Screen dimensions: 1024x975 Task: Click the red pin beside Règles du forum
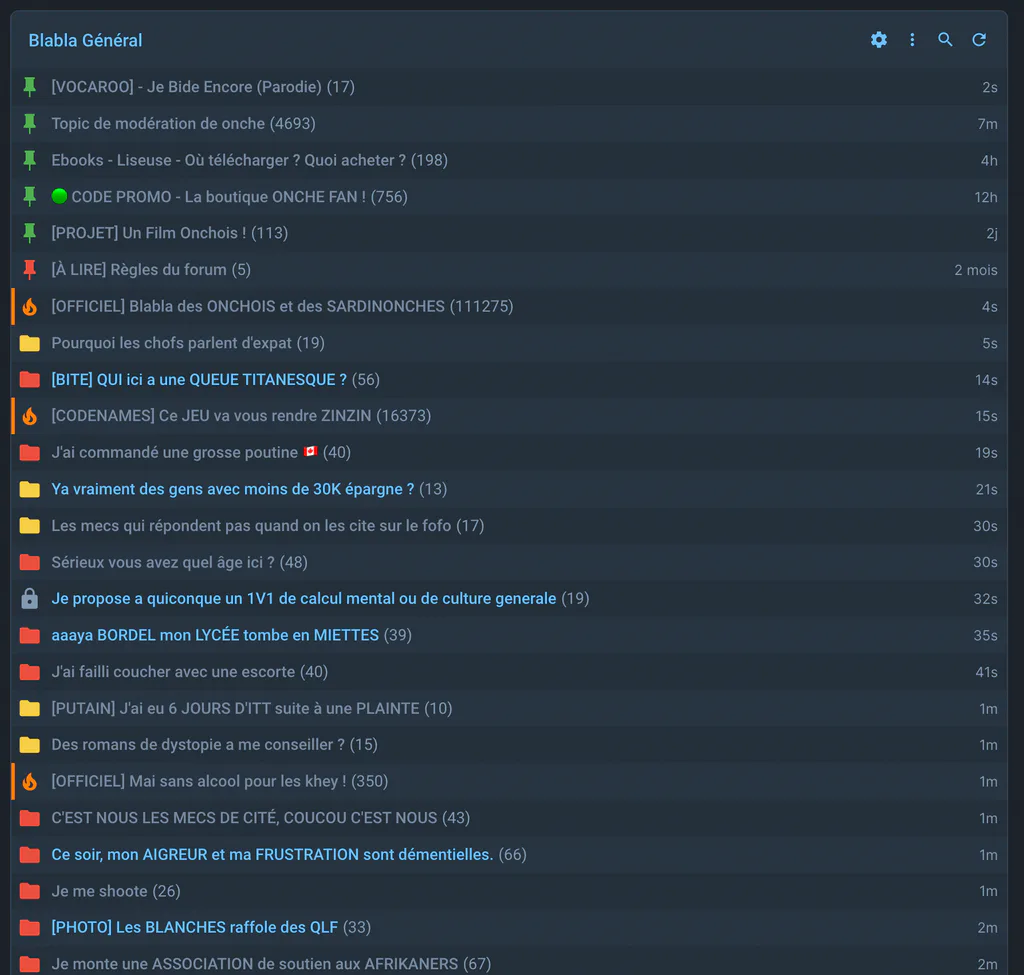[29, 270]
